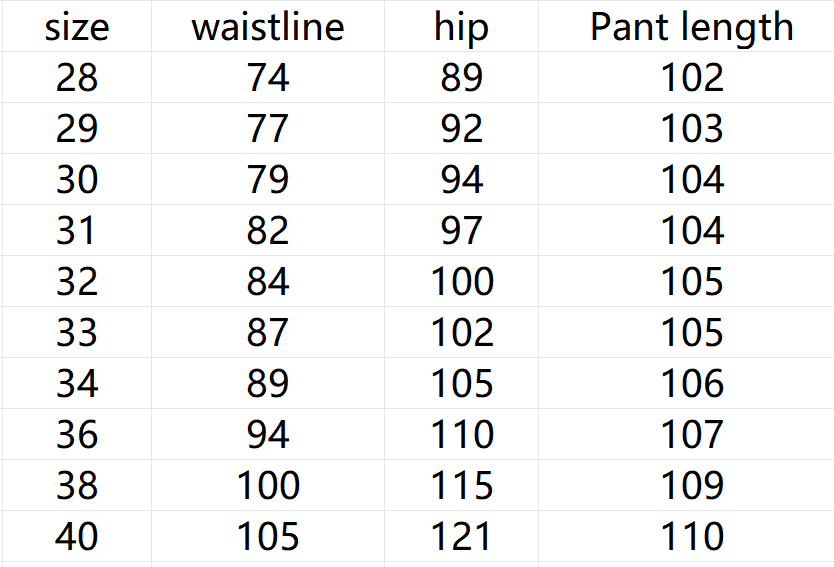
Task: Select the waistline cell showing 74
Action: (268, 78)
